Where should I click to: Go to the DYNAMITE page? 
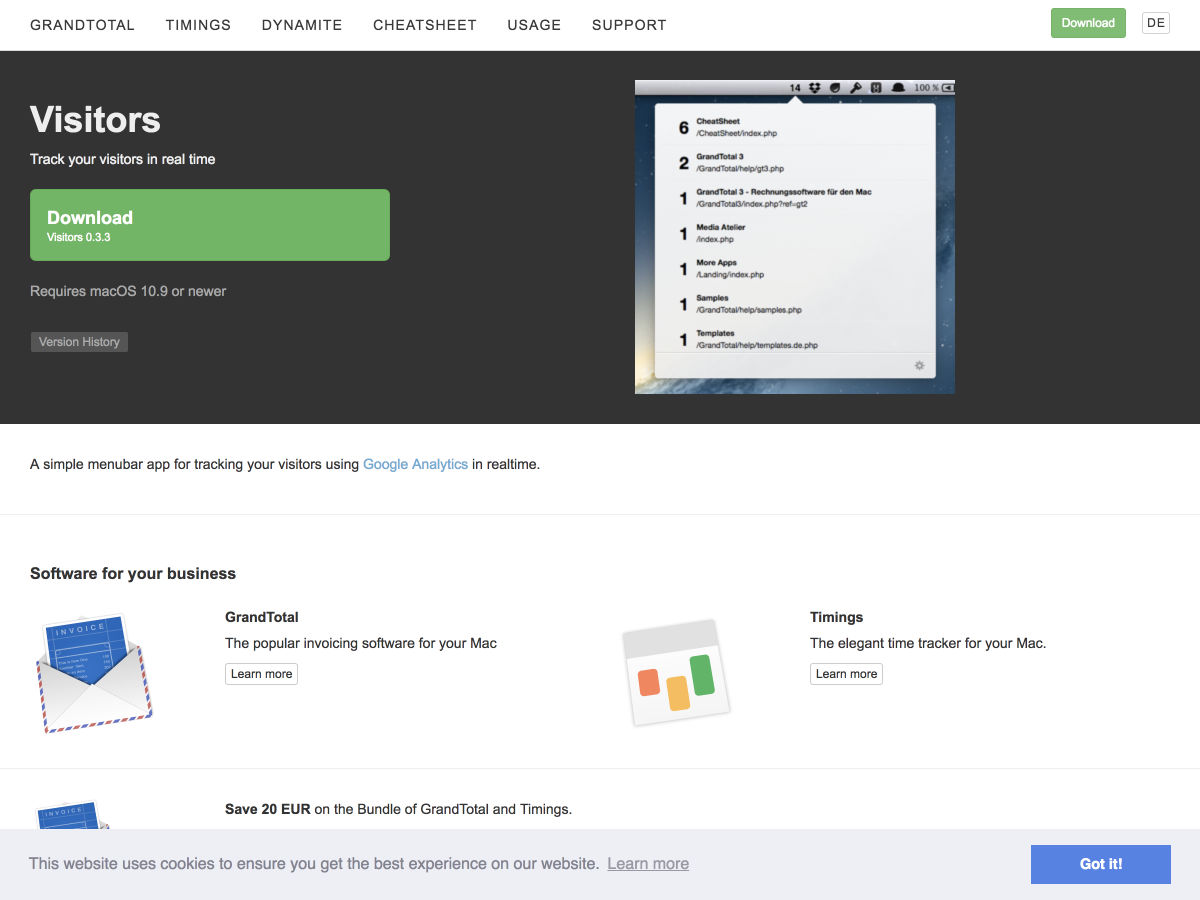(302, 25)
